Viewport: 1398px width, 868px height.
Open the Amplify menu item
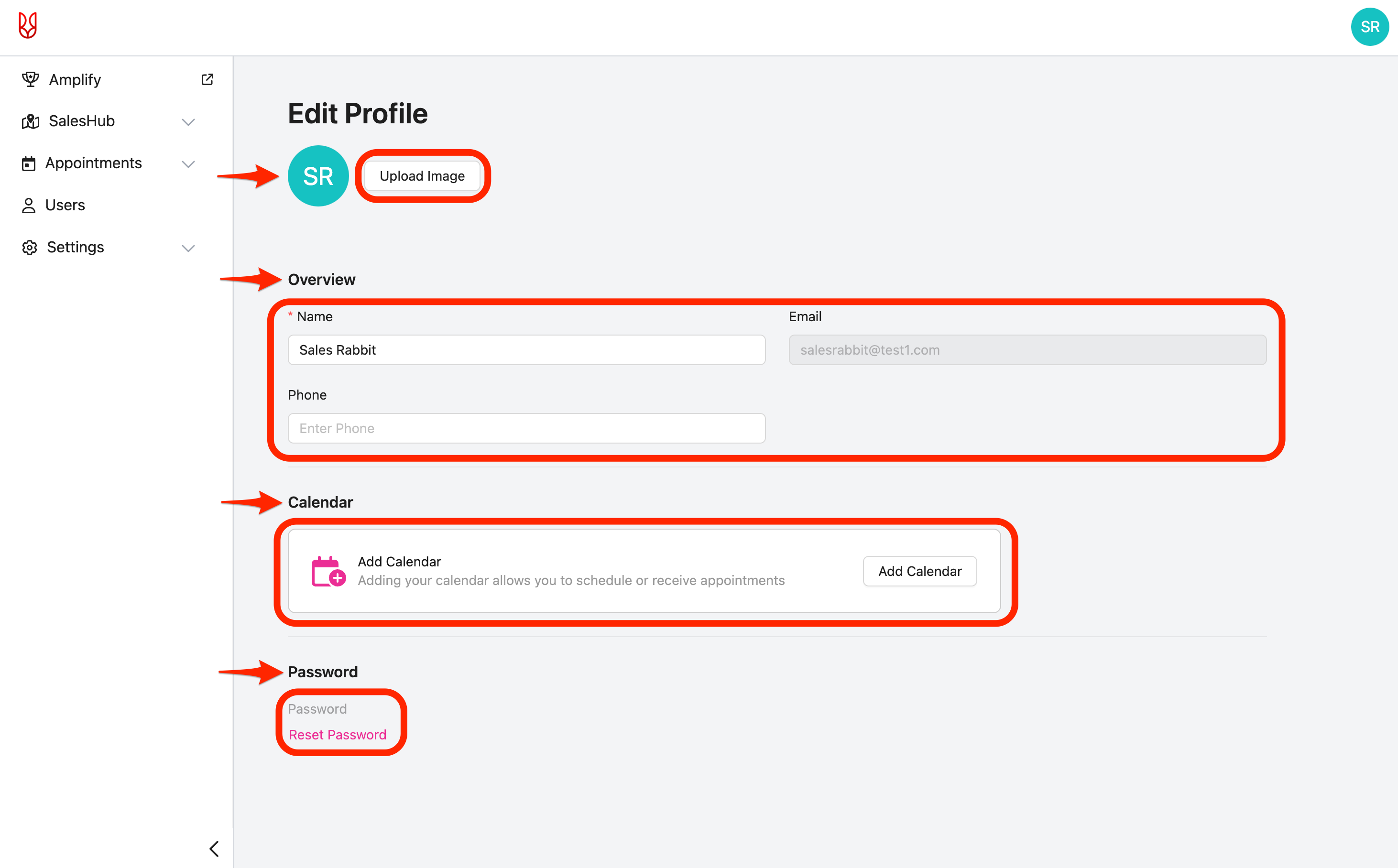click(x=75, y=80)
